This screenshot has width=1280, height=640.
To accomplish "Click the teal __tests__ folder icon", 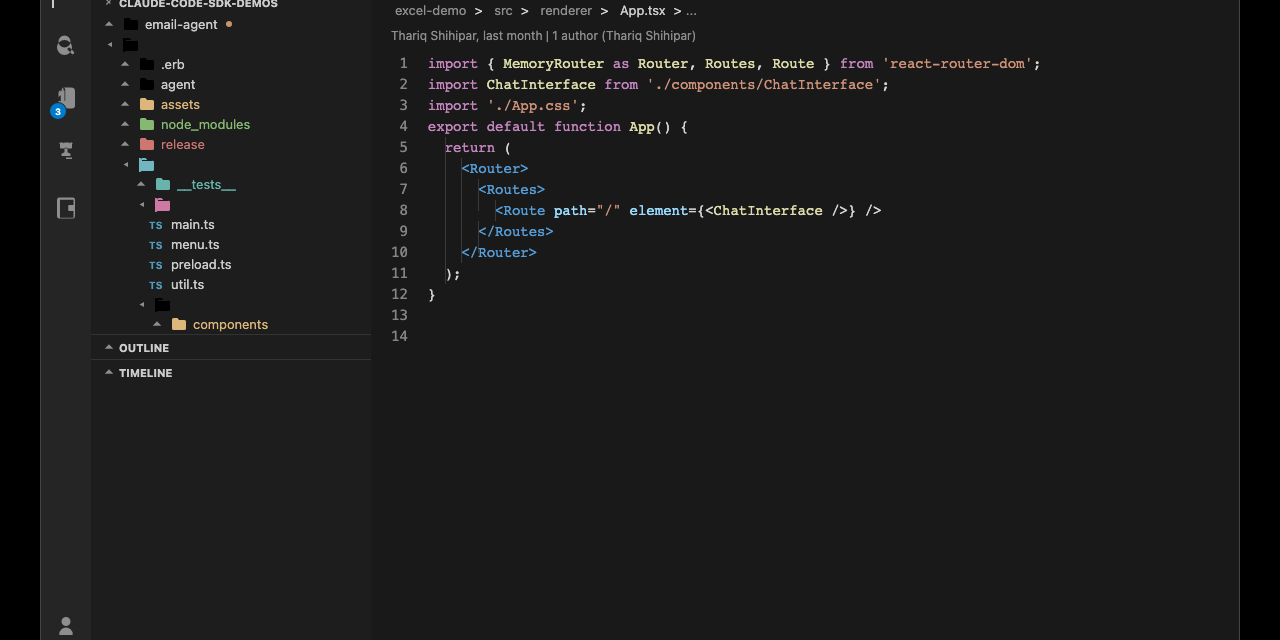I will pyautogui.click(x=163, y=184).
